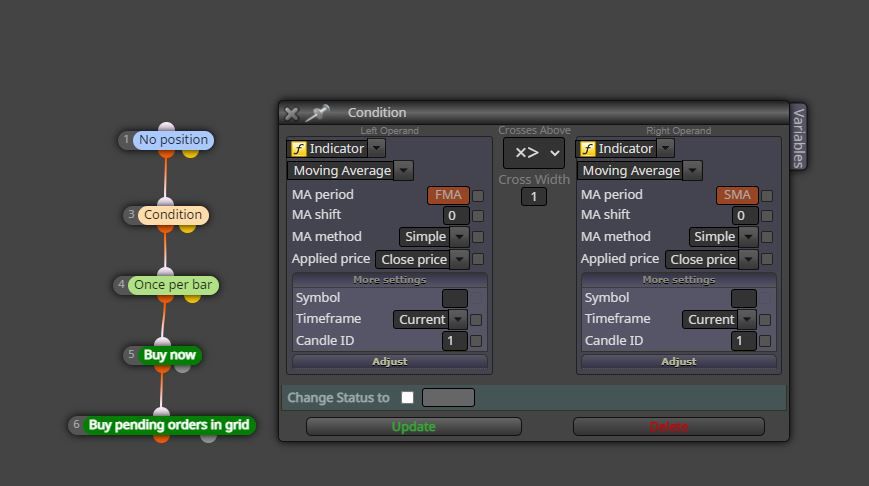Image resolution: width=869 pixels, height=486 pixels.
Task: Click the input connector atop No position block
Action: [166, 127]
